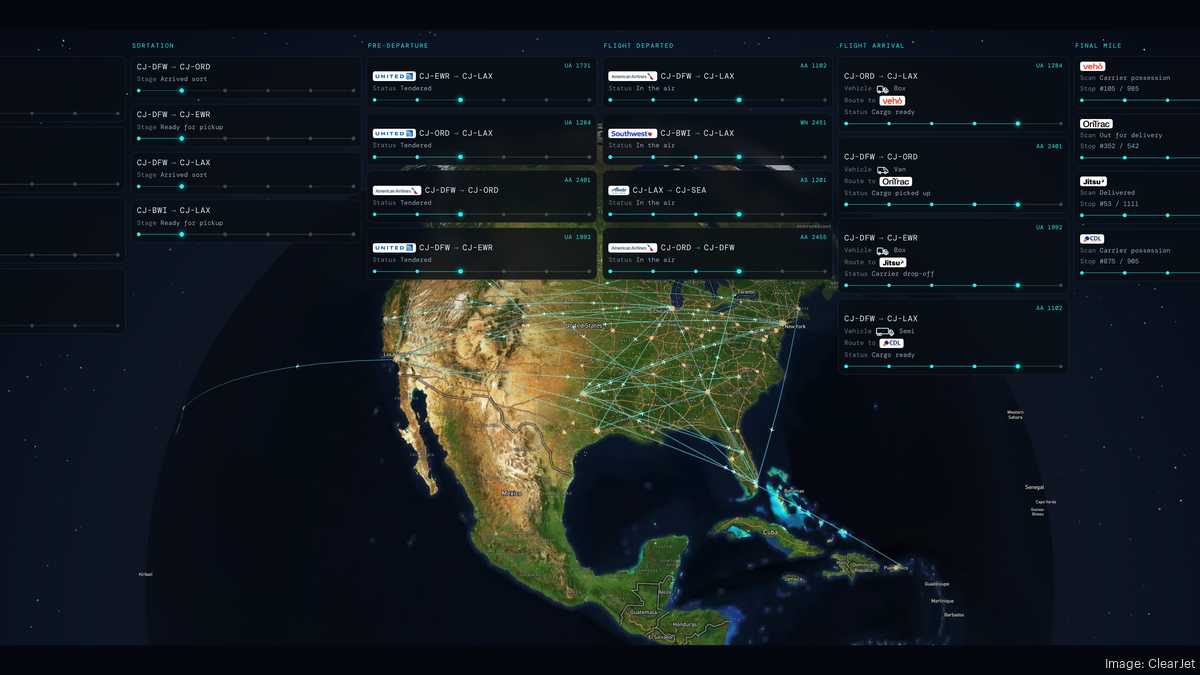The width and height of the screenshot is (1200, 675).
Task: Click the progress tracker on flight WN 2451 card
Action: pos(718,157)
